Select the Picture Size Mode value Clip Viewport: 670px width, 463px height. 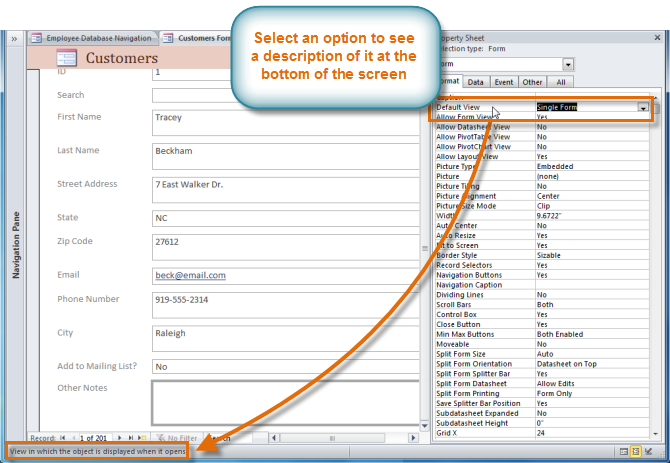pyautogui.click(x=592, y=206)
